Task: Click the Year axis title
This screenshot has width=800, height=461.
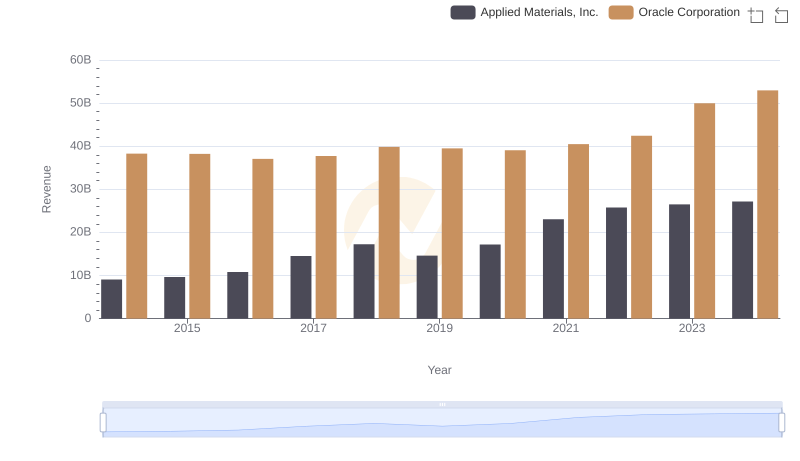Action: (439, 370)
